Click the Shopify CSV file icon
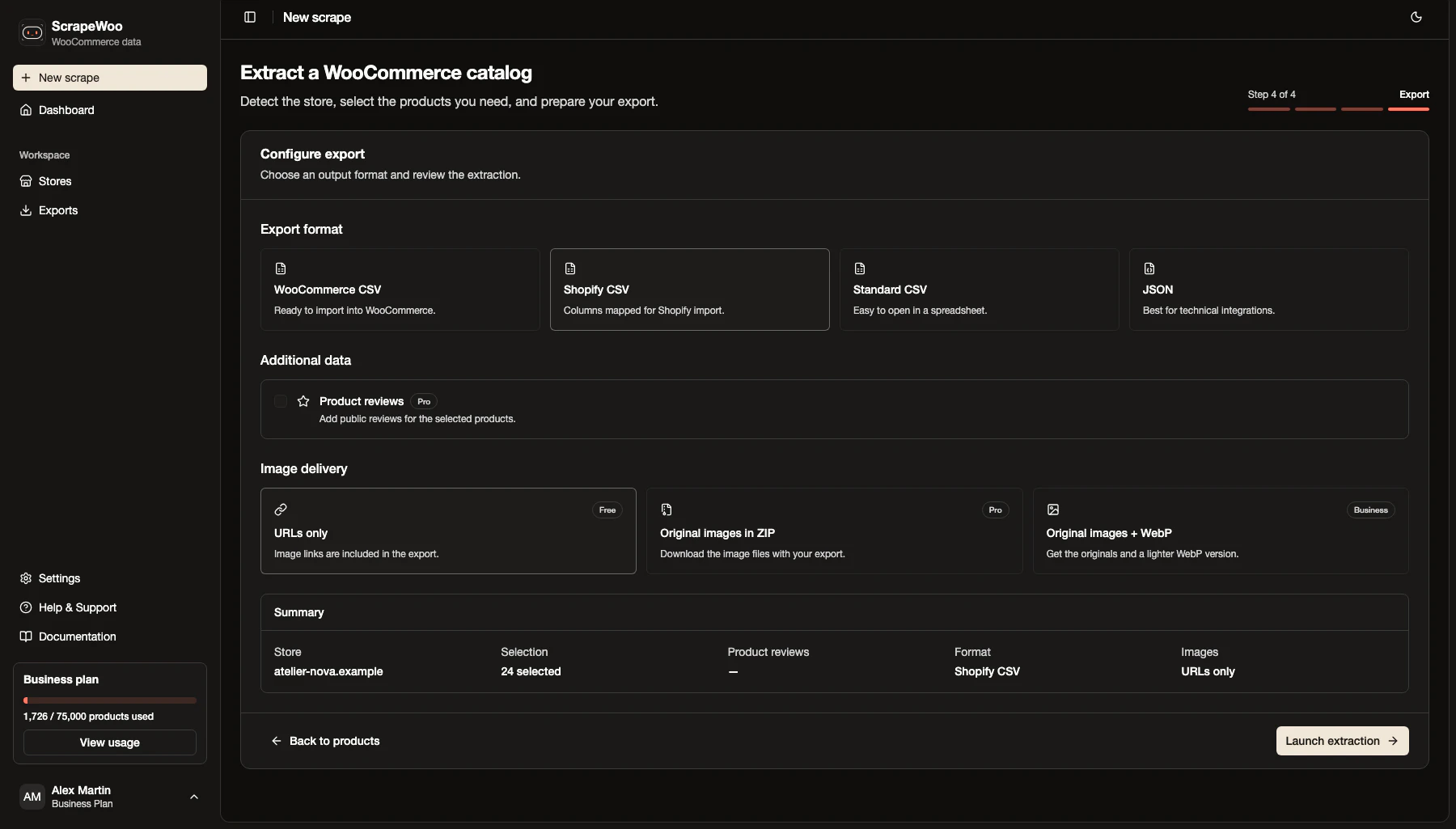 (x=570, y=269)
